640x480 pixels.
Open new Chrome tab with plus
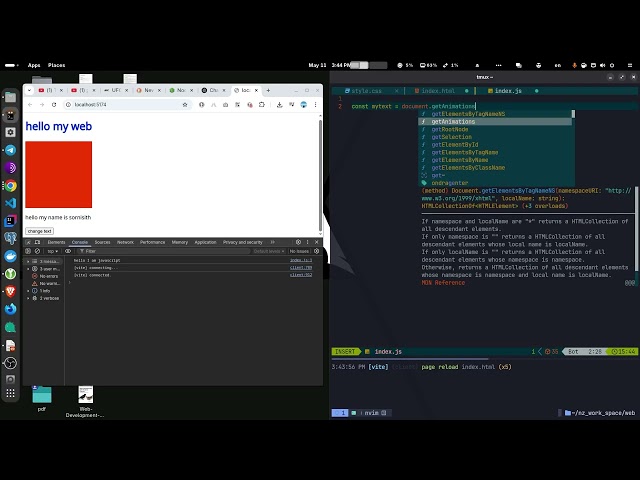268,90
